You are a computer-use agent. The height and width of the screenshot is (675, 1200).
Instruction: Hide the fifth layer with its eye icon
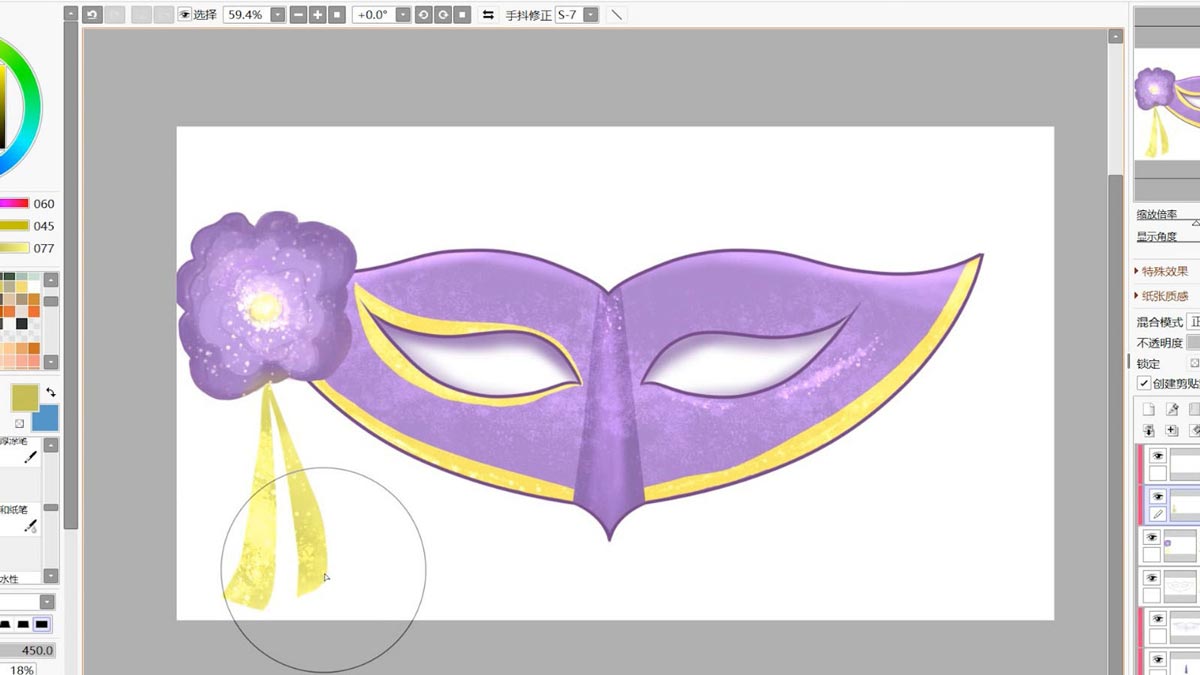coord(1158,619)
